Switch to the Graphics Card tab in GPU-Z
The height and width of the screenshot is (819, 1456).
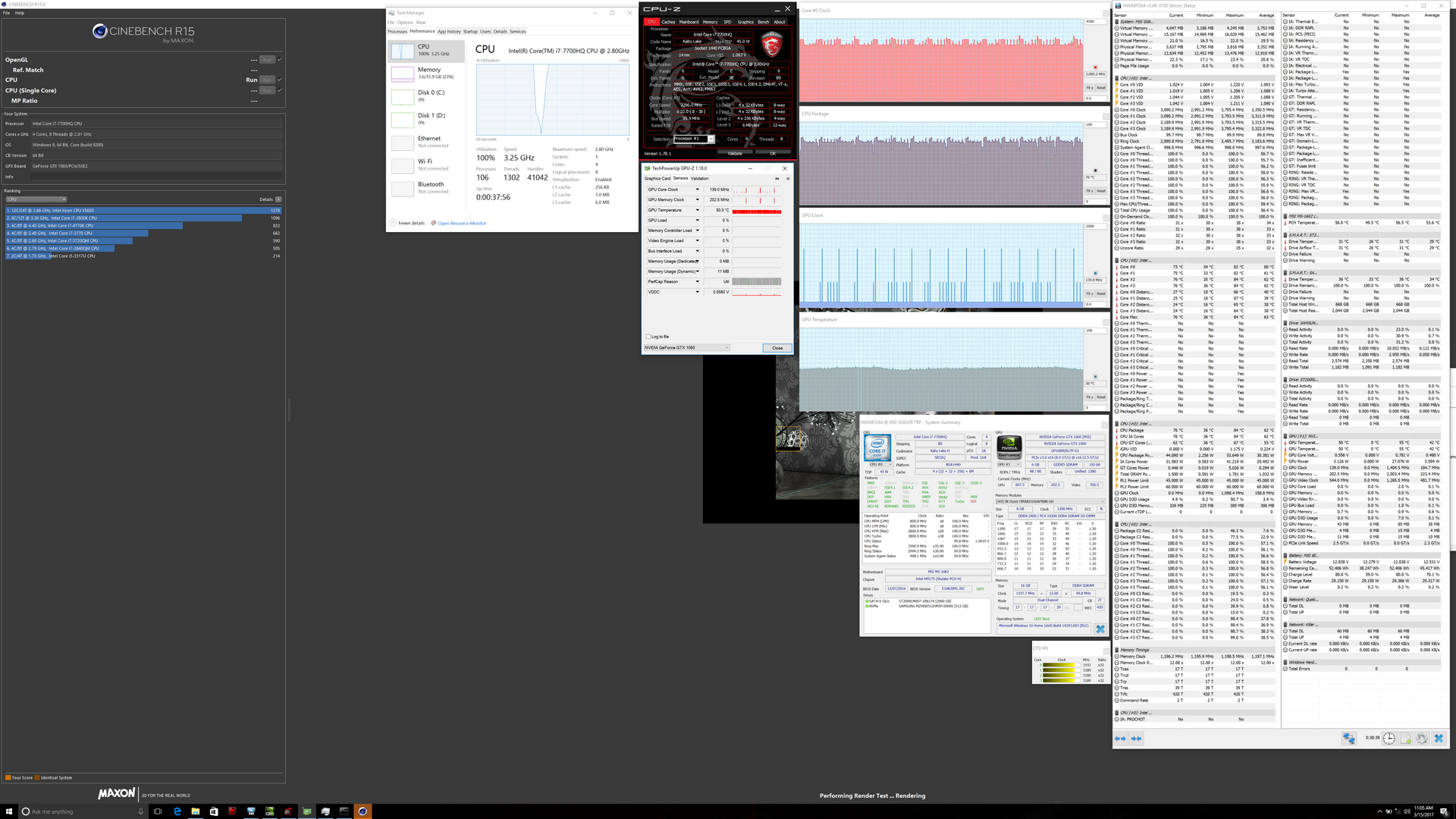click(x=657, y=178)
